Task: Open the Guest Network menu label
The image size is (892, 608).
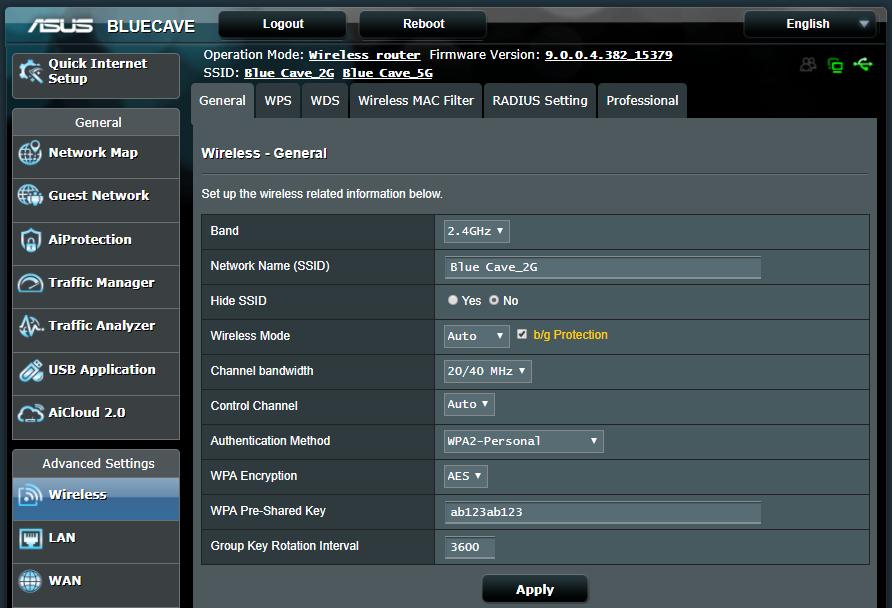Action: [99, 196]
